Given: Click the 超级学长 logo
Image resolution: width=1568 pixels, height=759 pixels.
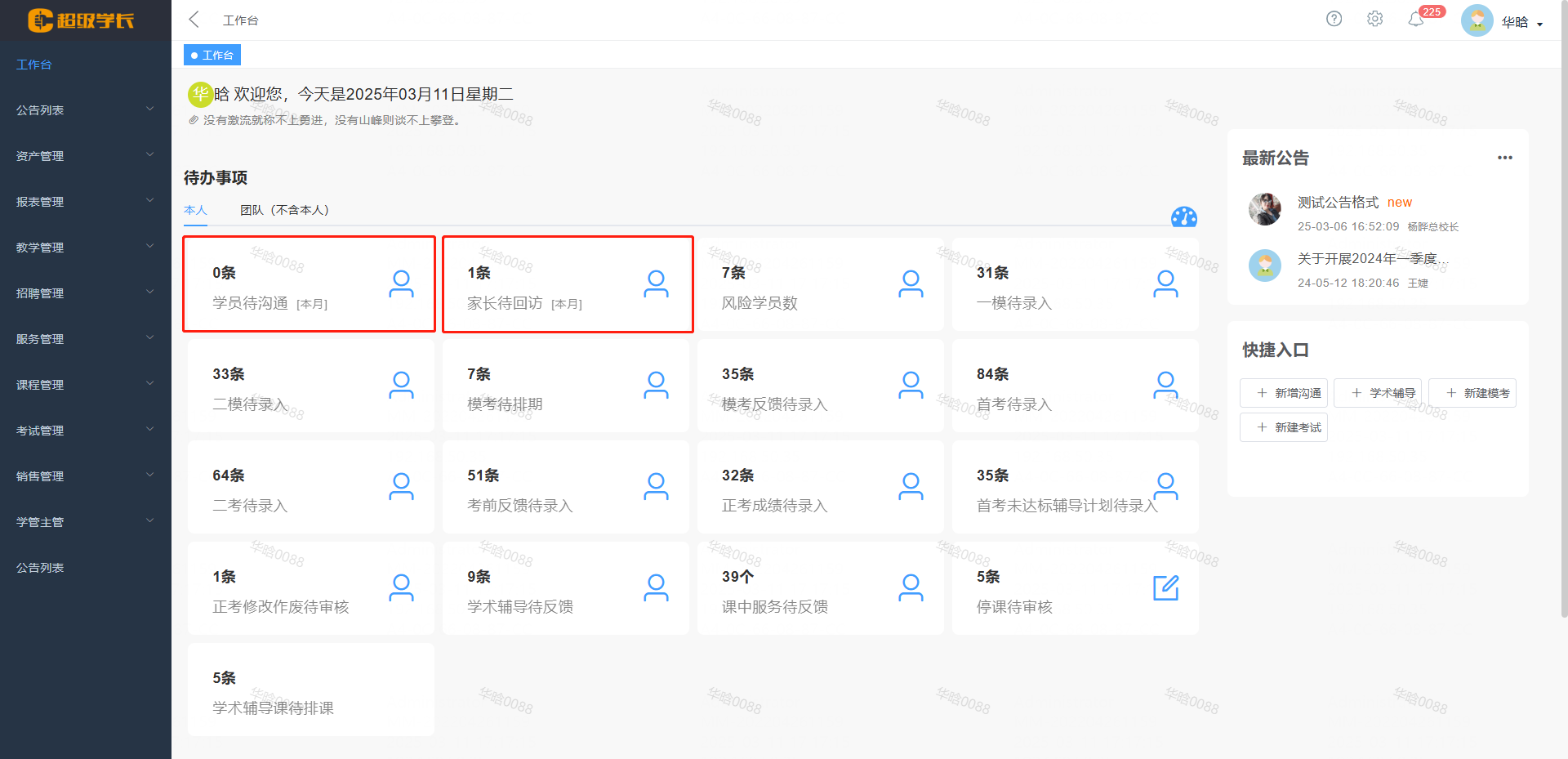Looking at the screenshot, I should [82, 20].
